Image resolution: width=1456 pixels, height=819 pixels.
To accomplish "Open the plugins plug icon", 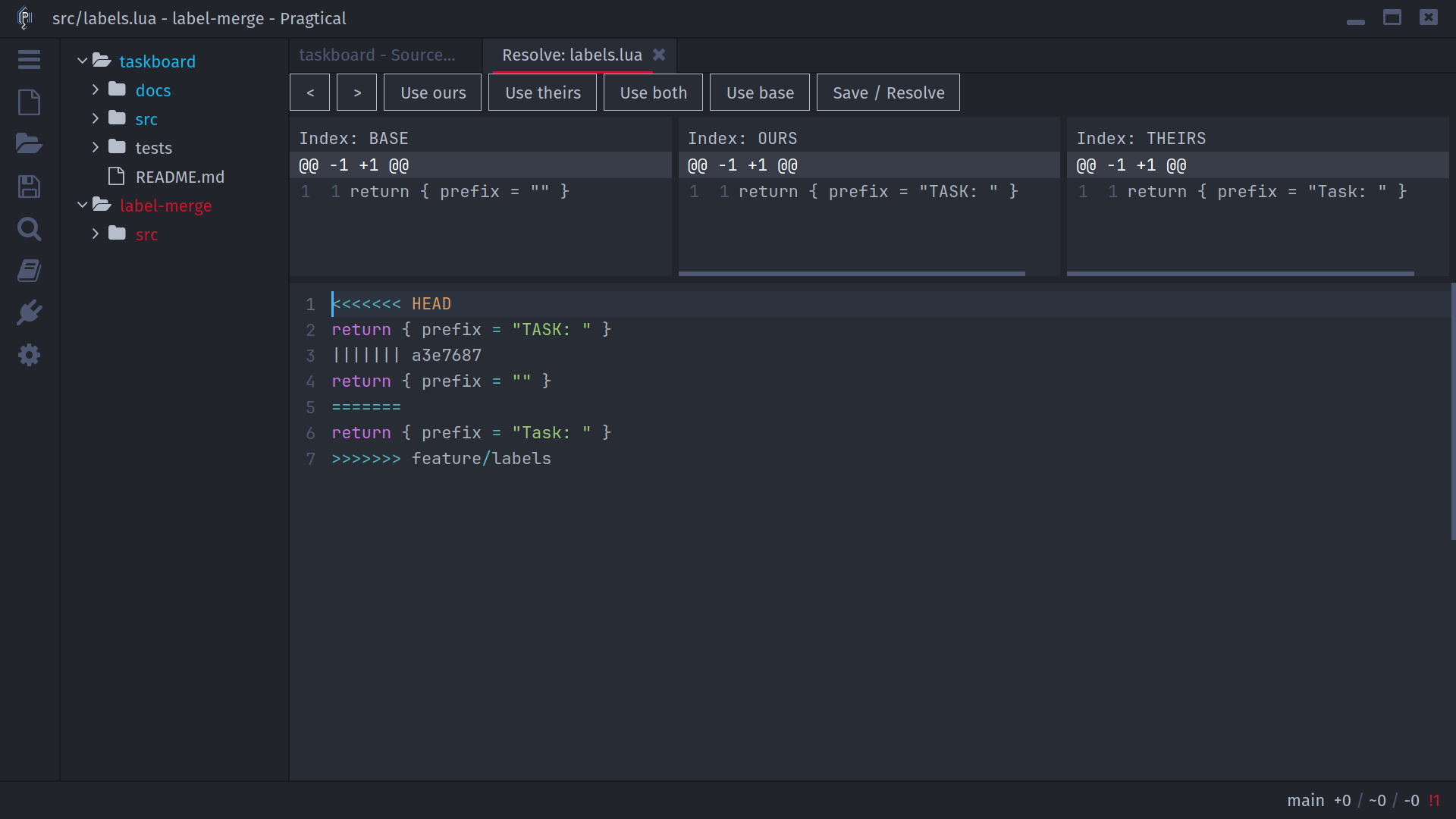I will click(x=29, y=312).
